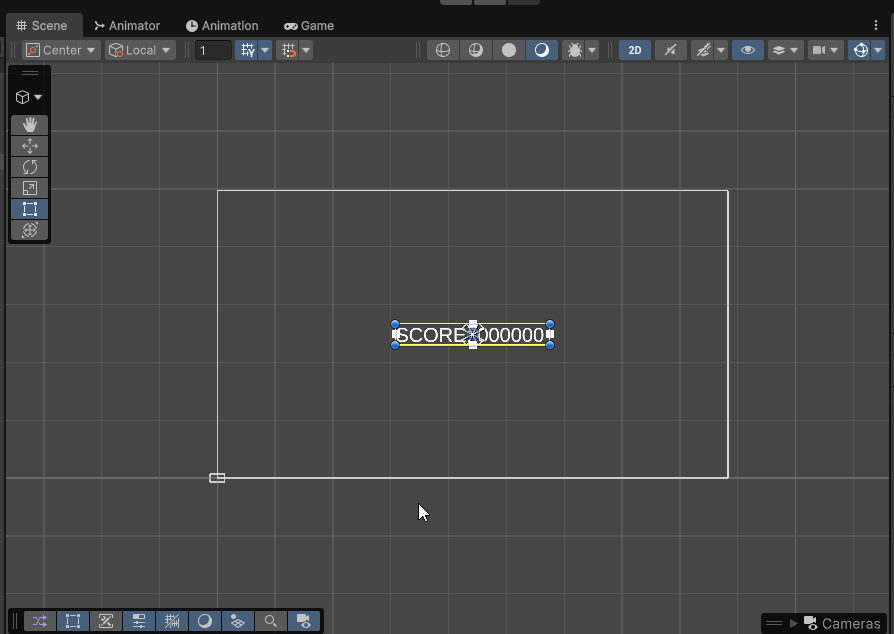Switch to the Scene tab
The height and width of the screenshot is (634, 894).
[42, 26]
